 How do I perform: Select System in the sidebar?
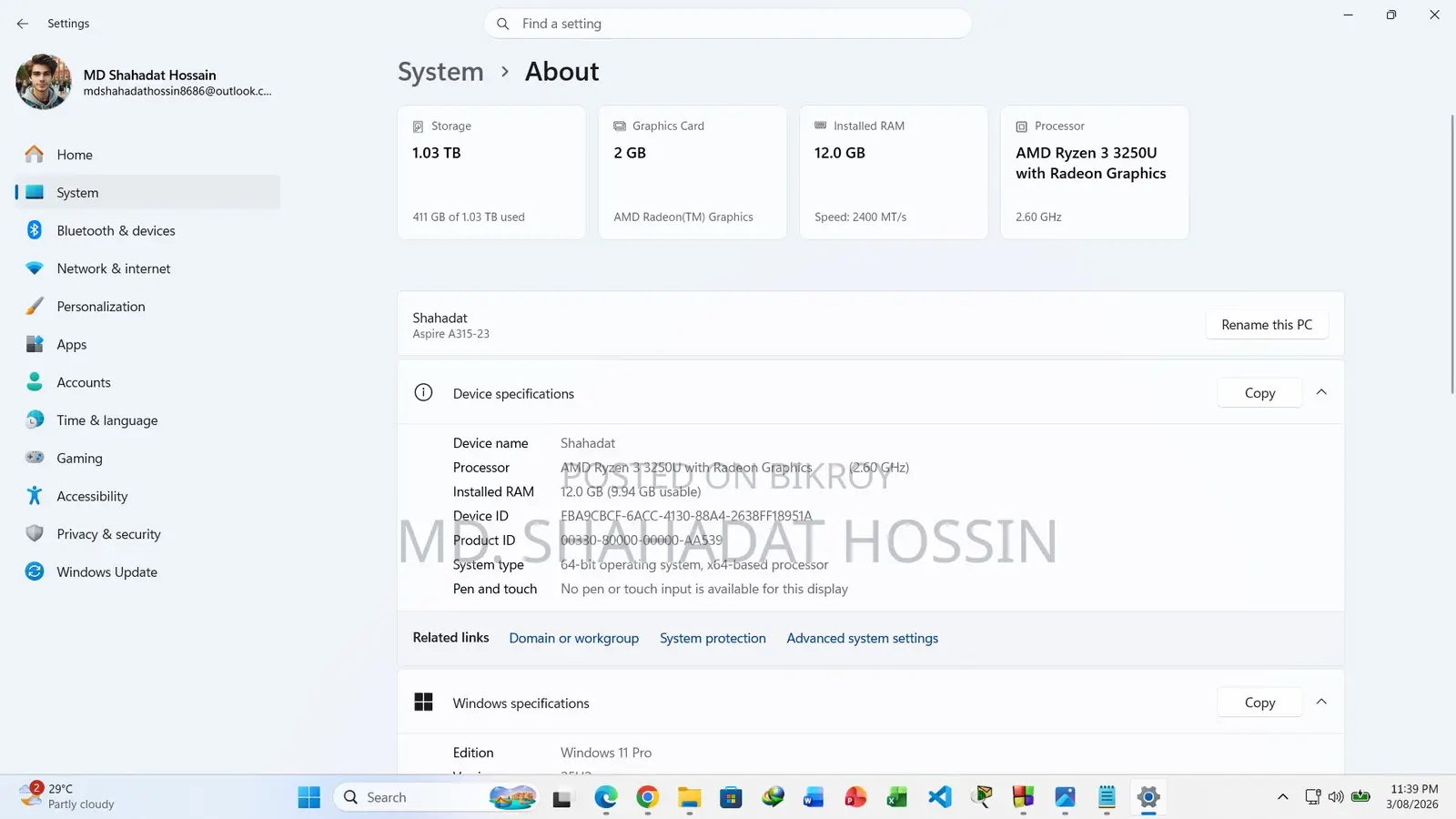coord(147,193)
